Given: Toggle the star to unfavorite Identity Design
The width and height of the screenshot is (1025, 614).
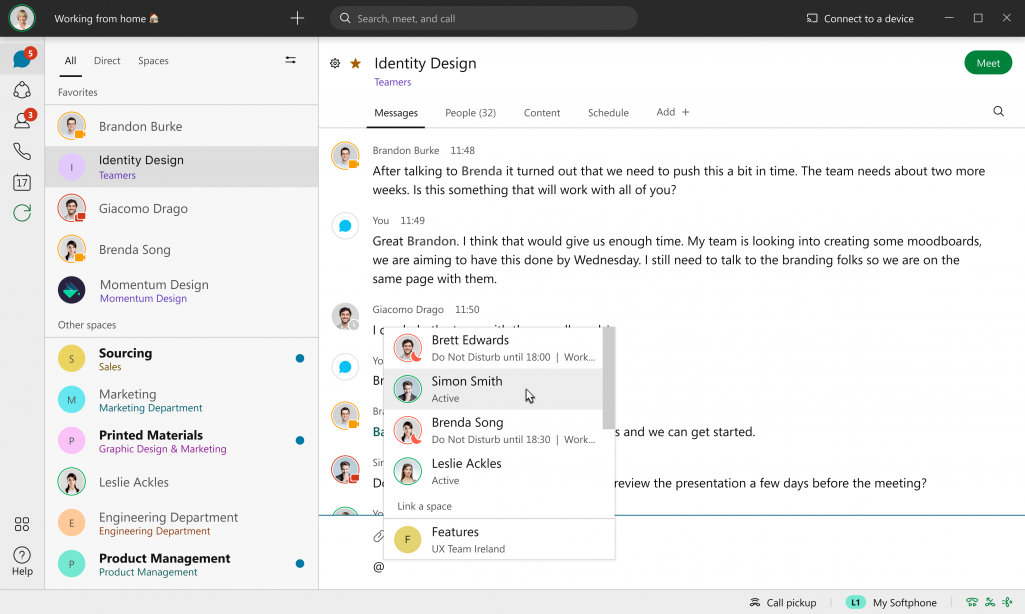Looking at the screenshot, I should [x=356, y=63].
